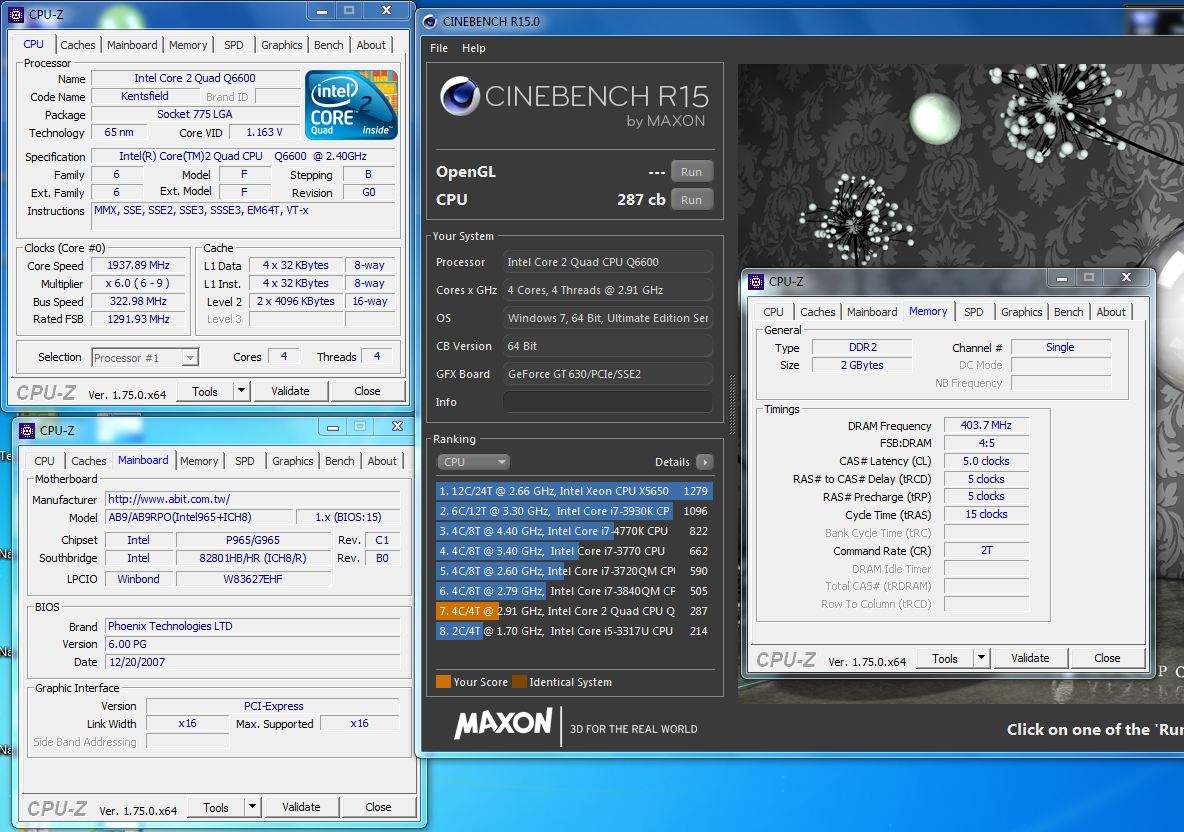Click Validate in Memory window
Viewport: 1184px width, 832px height.
click(1030, 658)
